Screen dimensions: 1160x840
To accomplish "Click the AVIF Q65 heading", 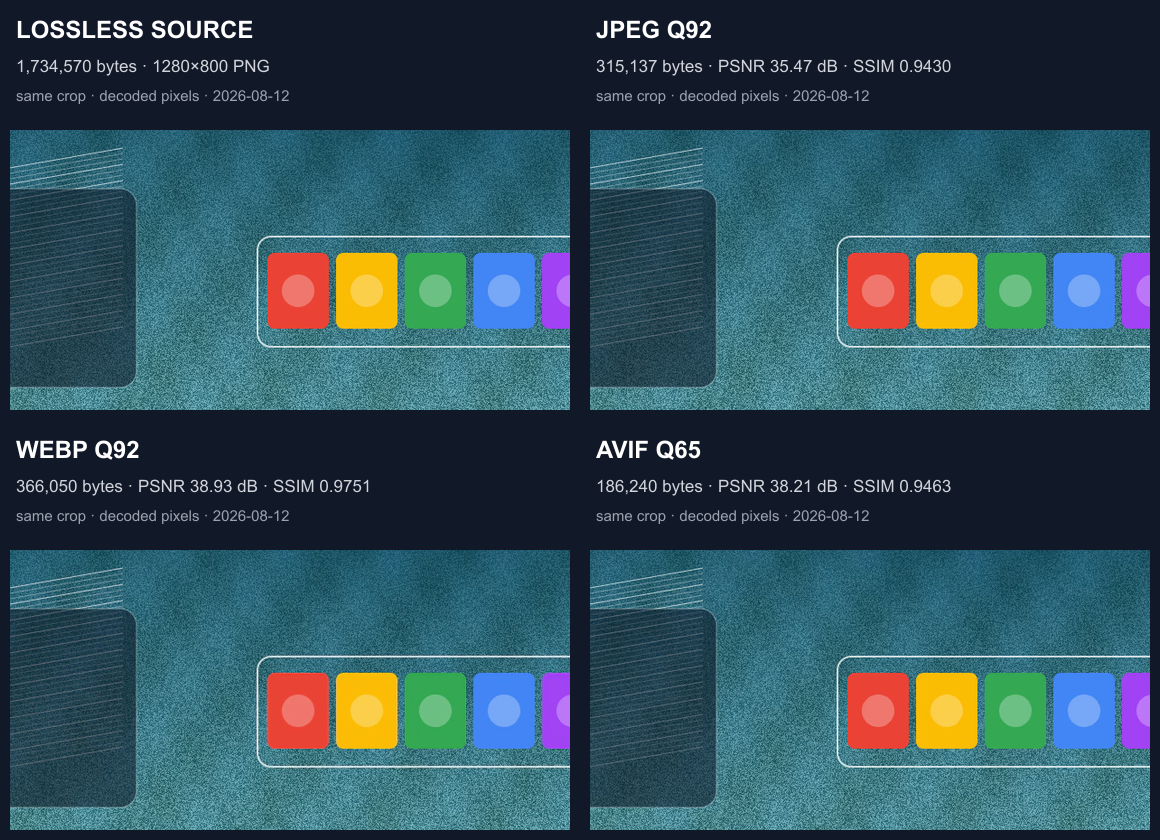I will tap(648, 449).
